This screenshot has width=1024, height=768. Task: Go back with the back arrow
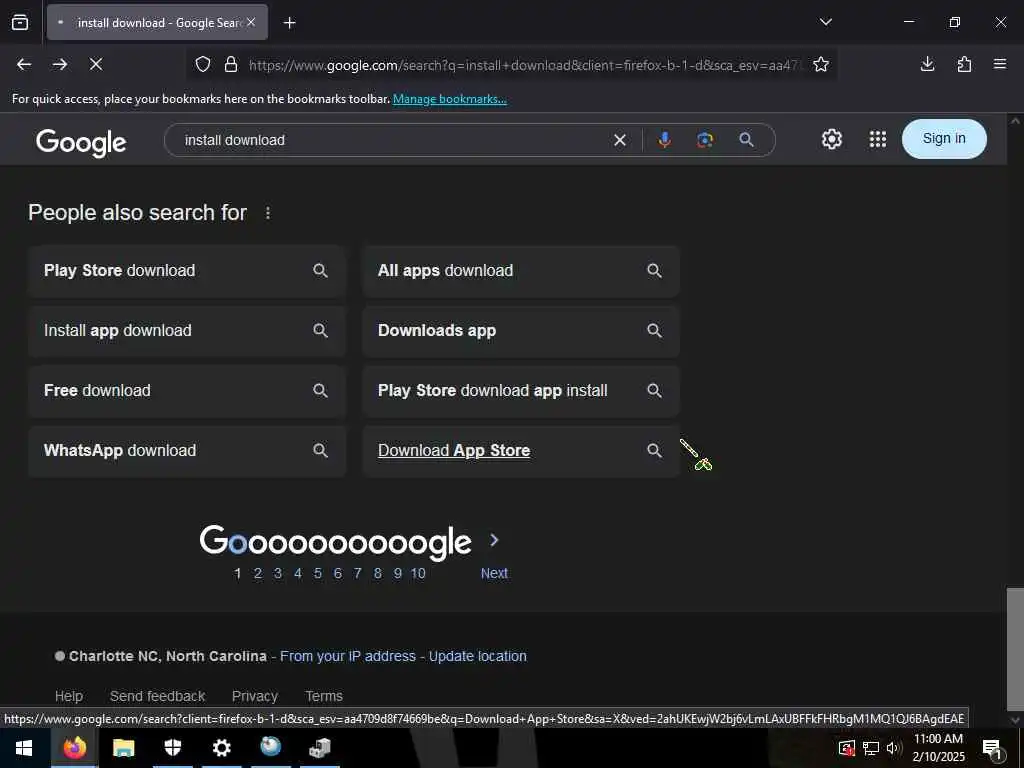(x=24, y=64)
